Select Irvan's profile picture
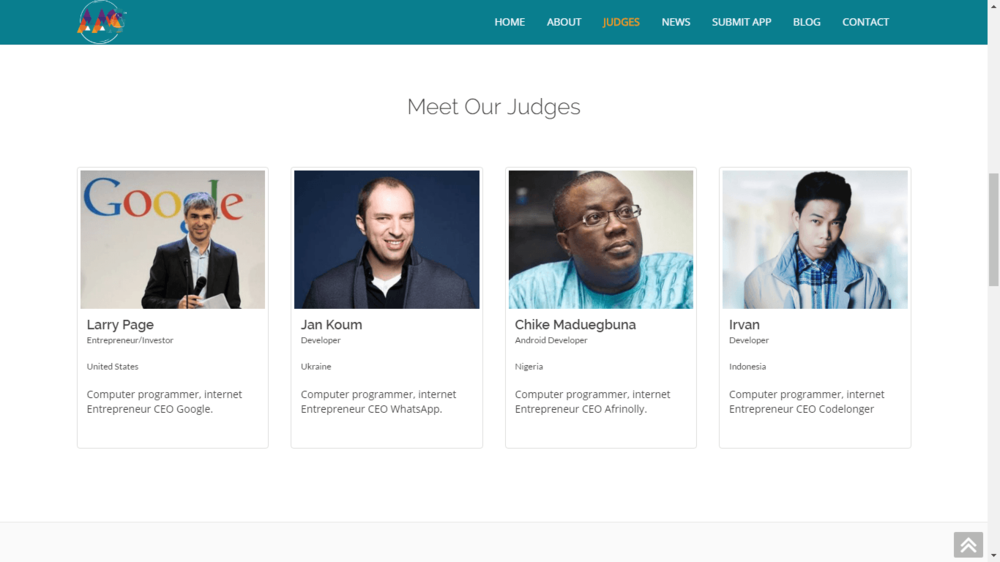 (x=815, y=239)
